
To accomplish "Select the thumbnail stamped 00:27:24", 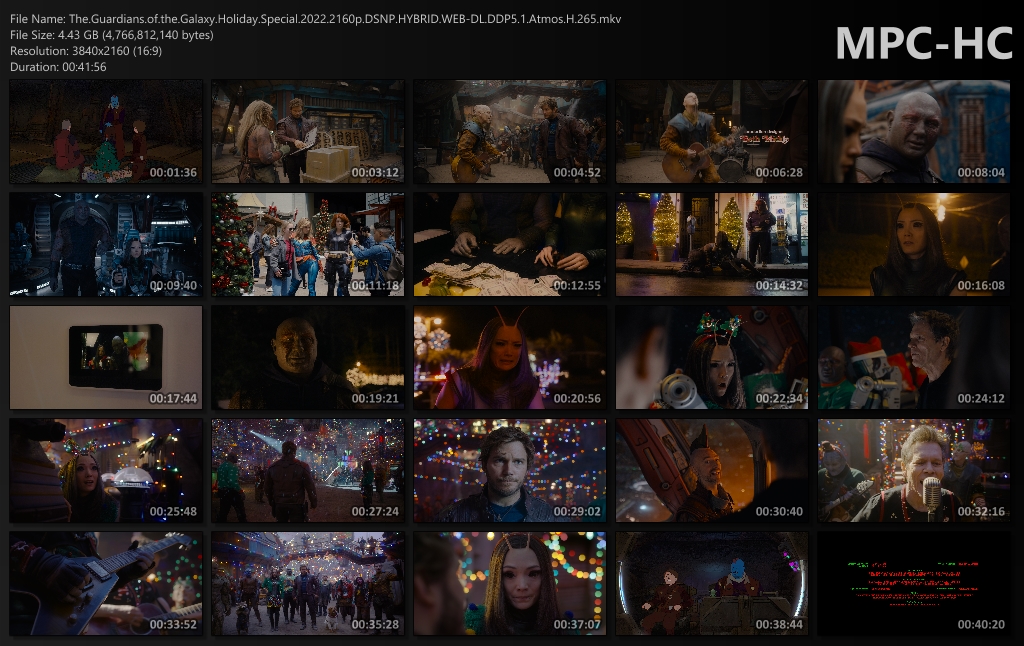I will pyautogui.click(x=308, y=470).
